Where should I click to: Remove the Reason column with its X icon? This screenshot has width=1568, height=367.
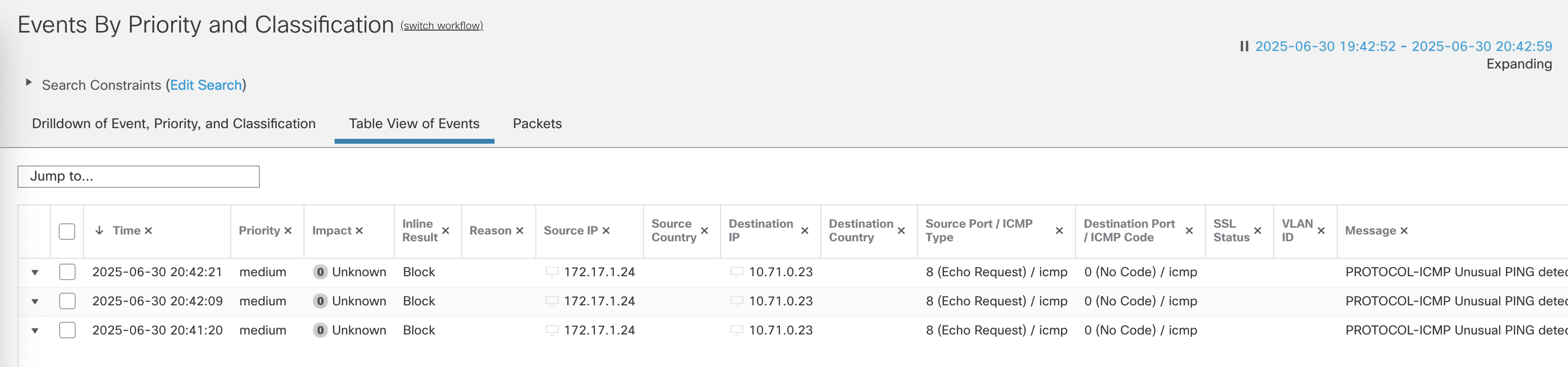[519, 231]
